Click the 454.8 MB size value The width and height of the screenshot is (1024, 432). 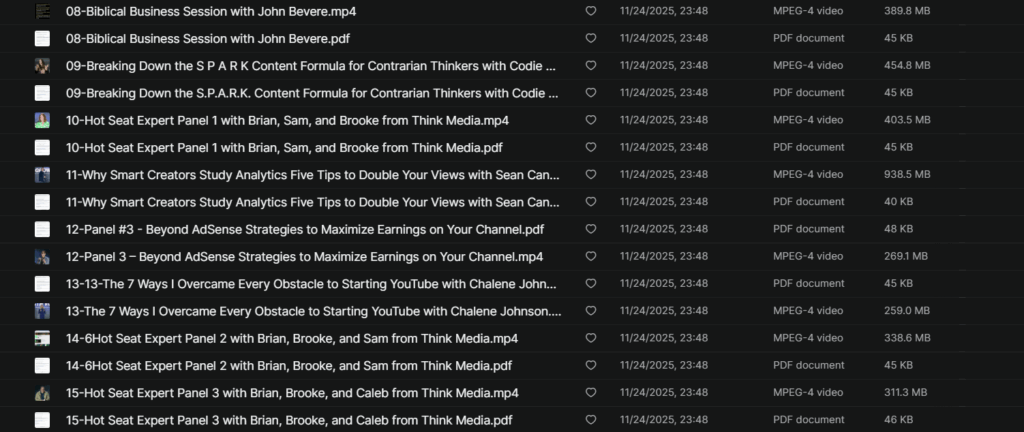(x=907, y=66)
